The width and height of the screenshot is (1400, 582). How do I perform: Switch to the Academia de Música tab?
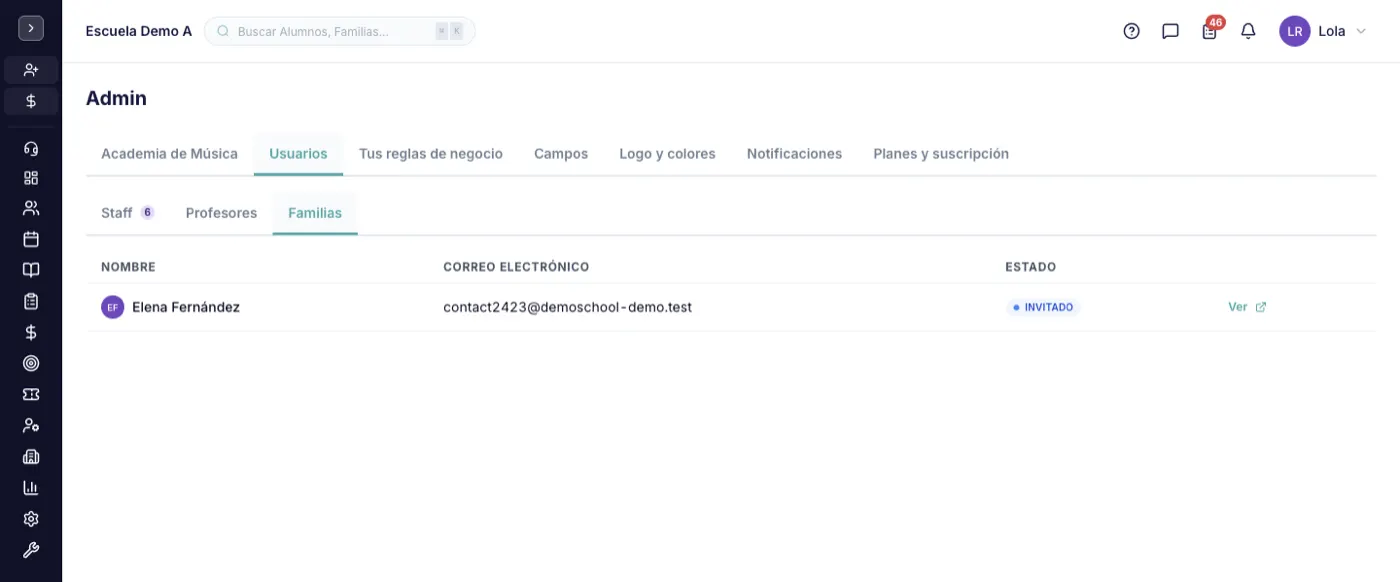coord(169,154)
